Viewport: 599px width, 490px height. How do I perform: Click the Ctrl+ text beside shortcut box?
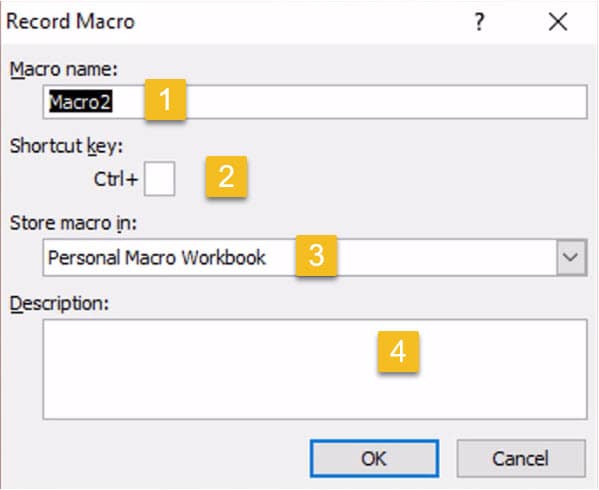[x=116, y=179]
